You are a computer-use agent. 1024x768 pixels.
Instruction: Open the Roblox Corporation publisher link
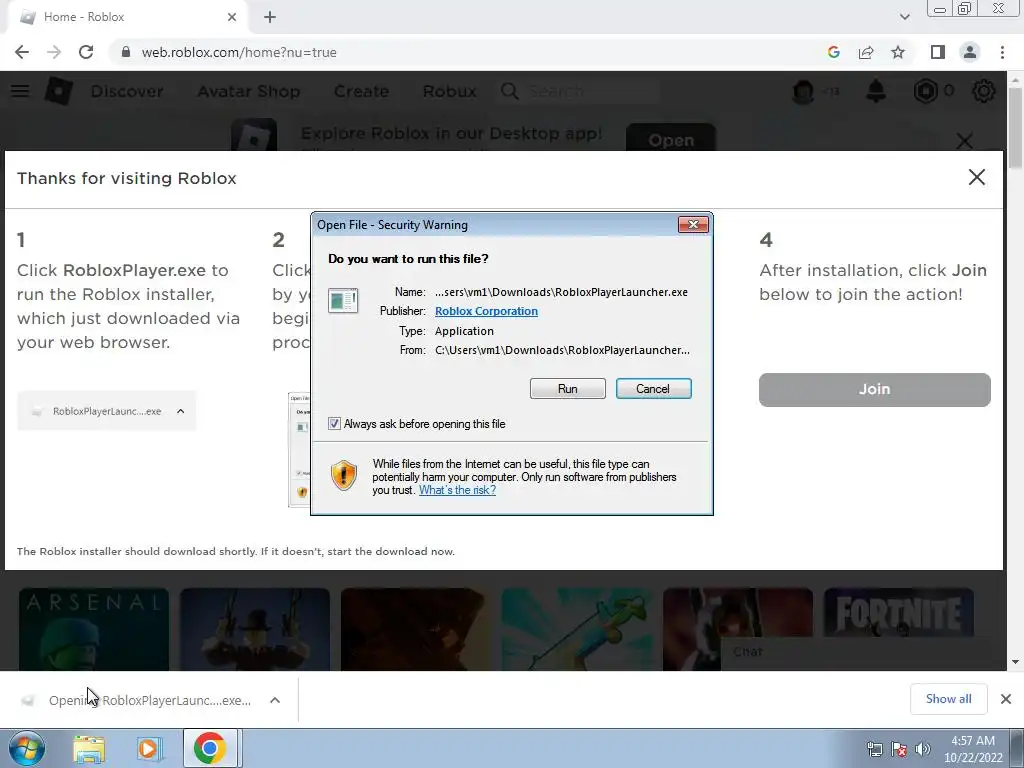coord(487,311)
